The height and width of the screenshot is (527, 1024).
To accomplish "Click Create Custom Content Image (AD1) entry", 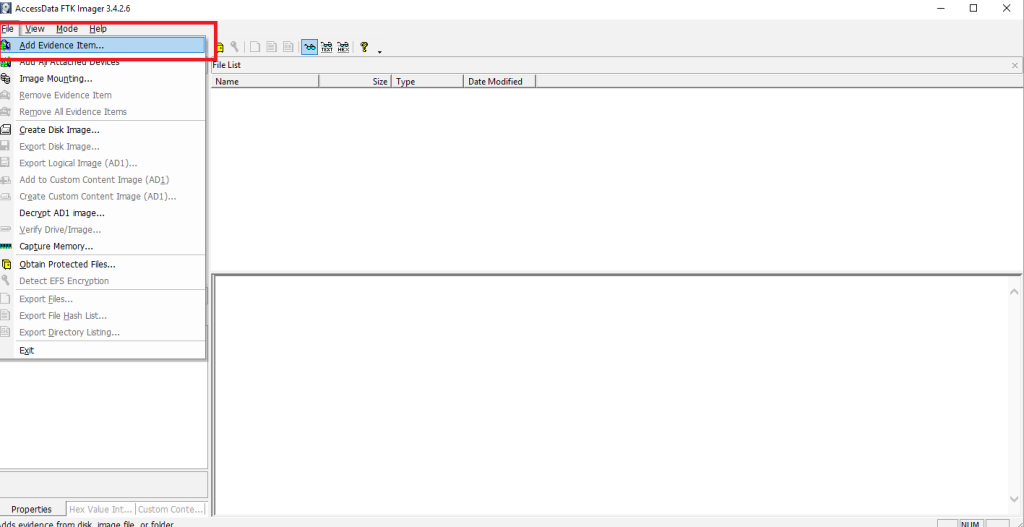I will (x=103, y=197).
